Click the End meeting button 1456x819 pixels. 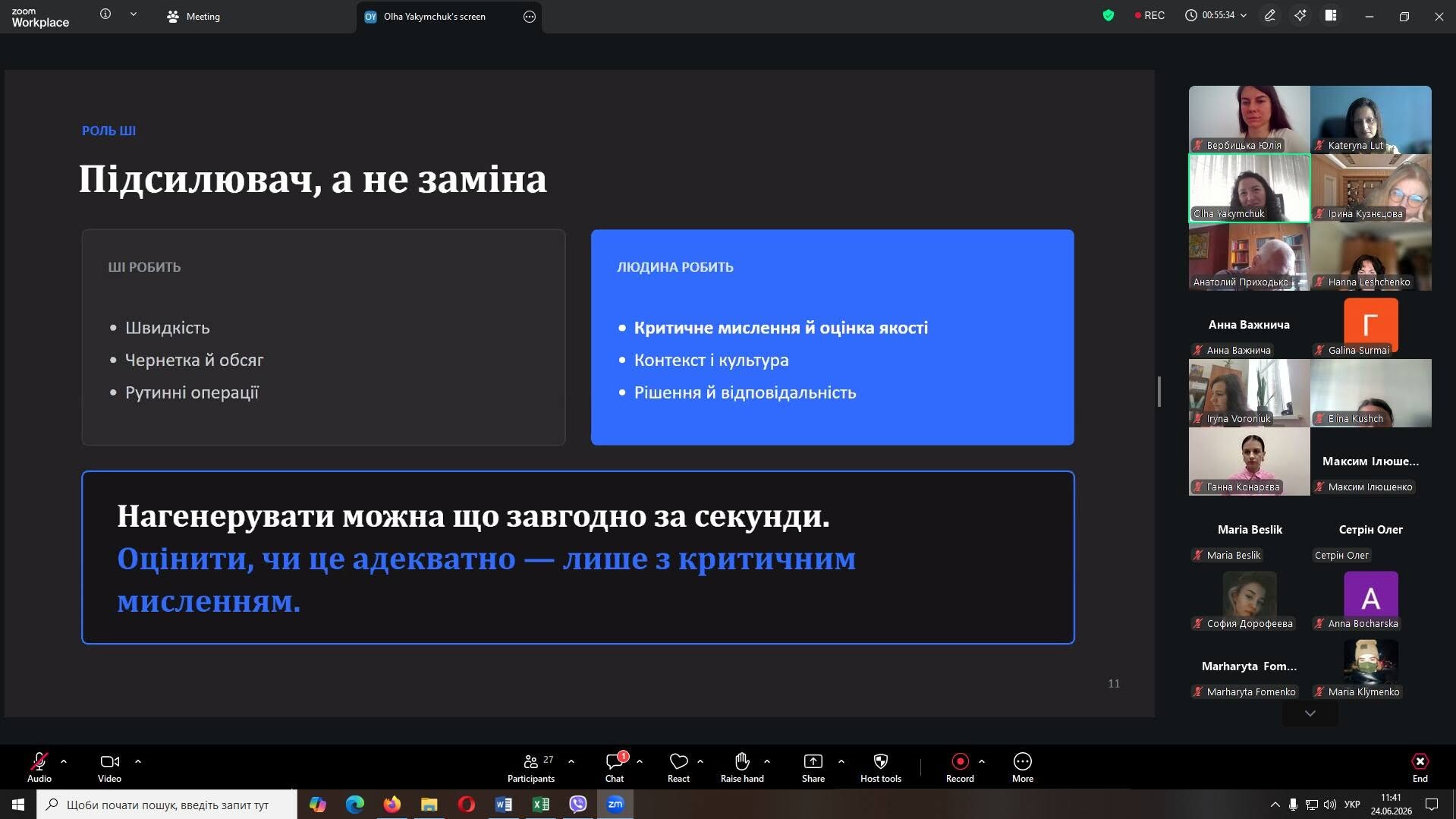tap(1420, 767)
